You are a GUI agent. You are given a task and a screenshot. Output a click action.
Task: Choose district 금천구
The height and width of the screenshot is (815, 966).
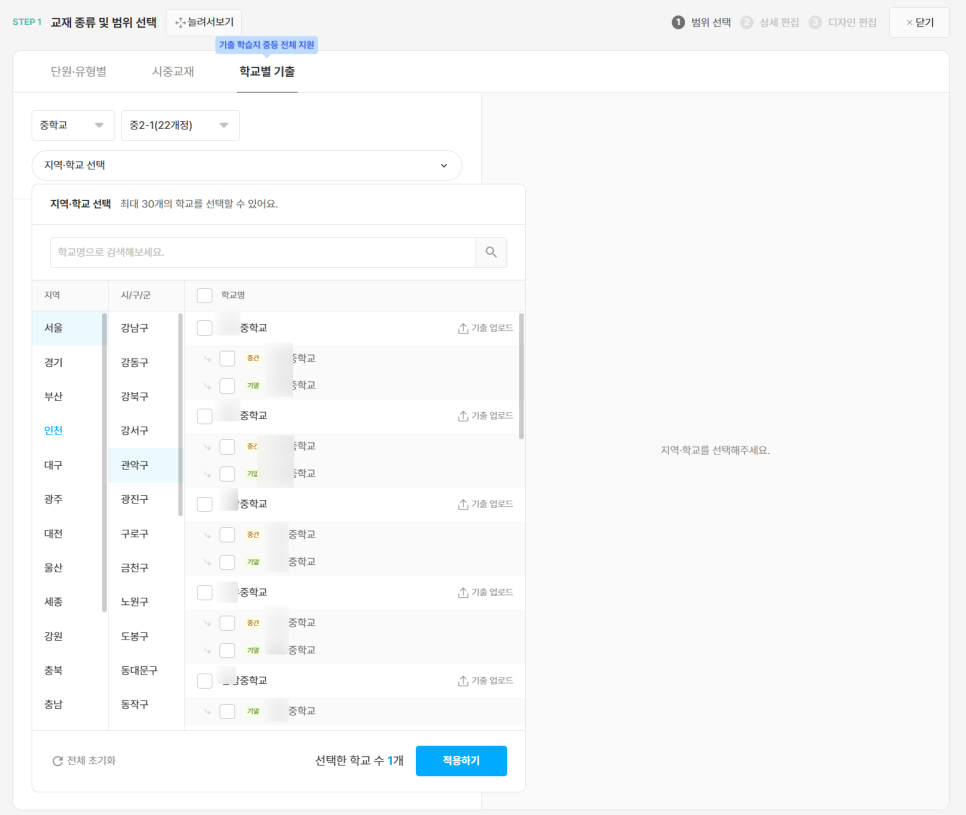click(144, 567)
